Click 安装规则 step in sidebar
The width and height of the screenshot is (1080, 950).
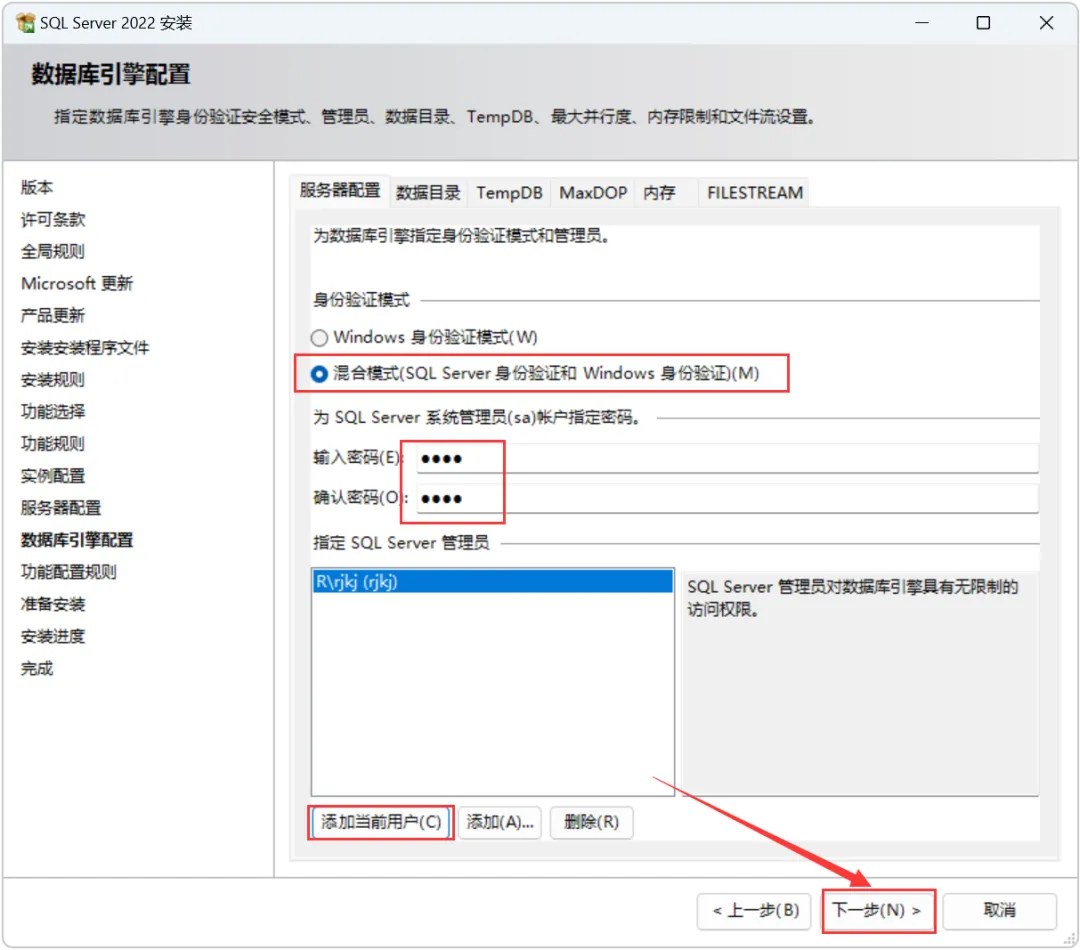point(53,380)
